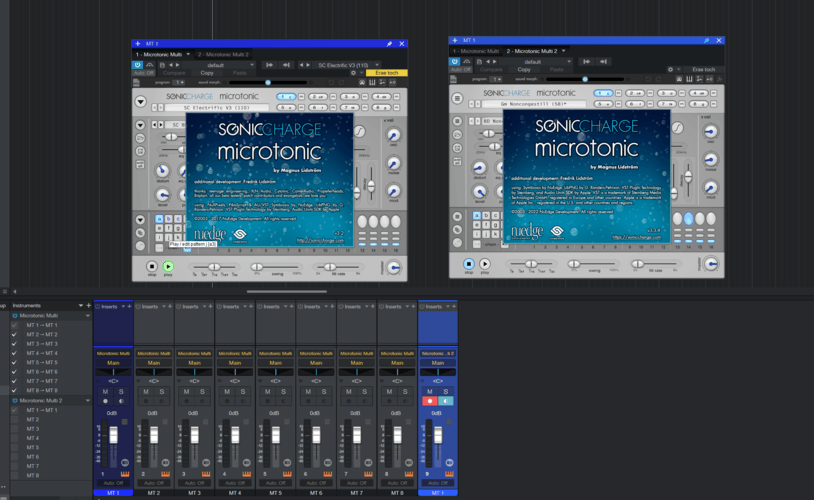Click A-B compare icon in left plugin toolbar
This screenshot has width=814, height=500.
click(x=392, y=82)
